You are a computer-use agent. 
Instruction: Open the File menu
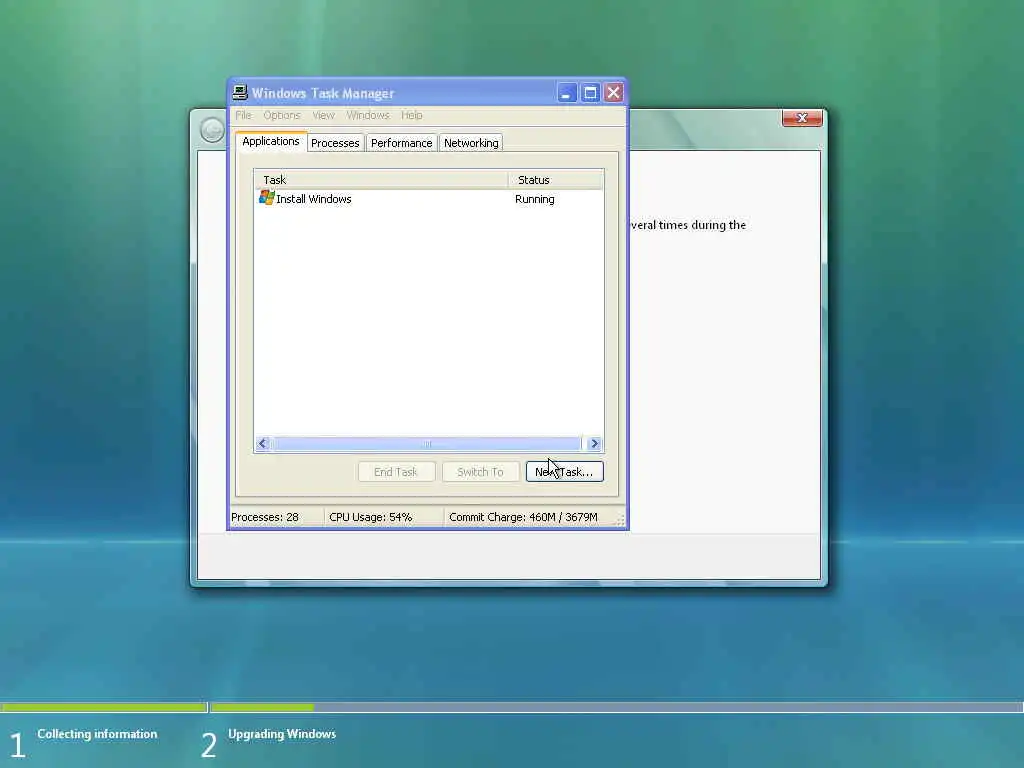243,115
